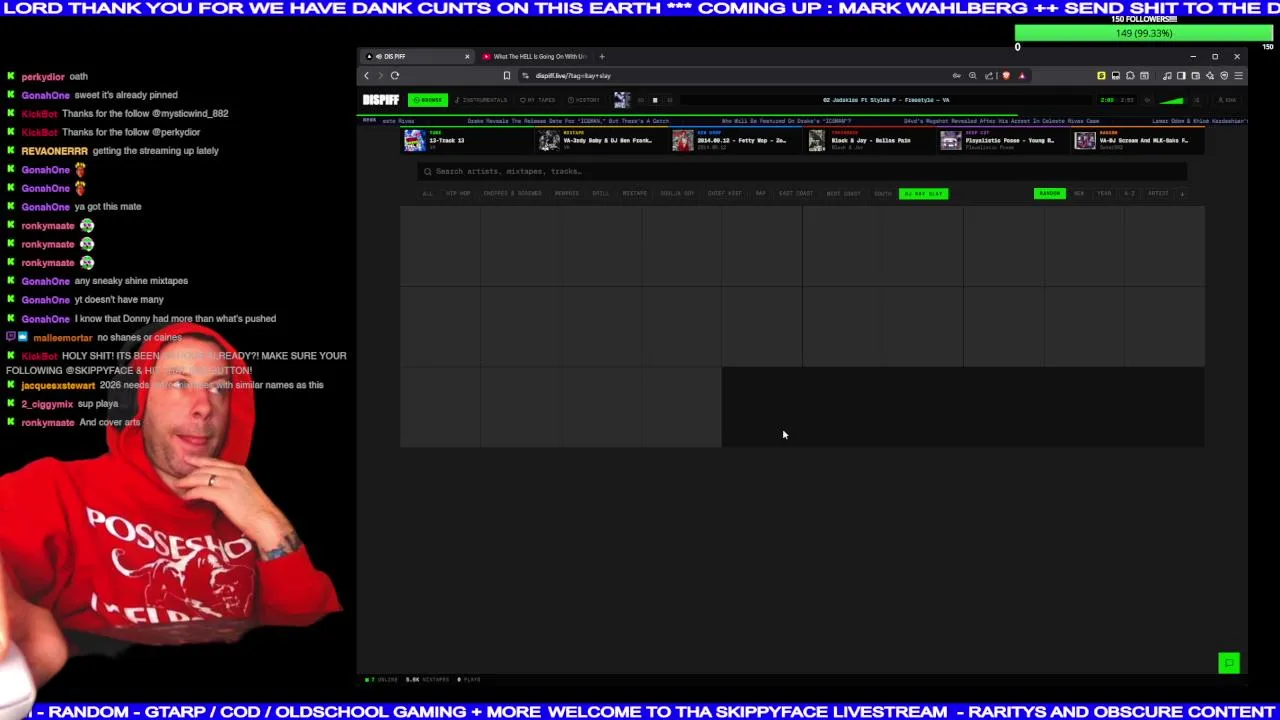Viewport: 1280px width, 720px height.
Task: Skip to next track in player
Action: tap(669, 100)
